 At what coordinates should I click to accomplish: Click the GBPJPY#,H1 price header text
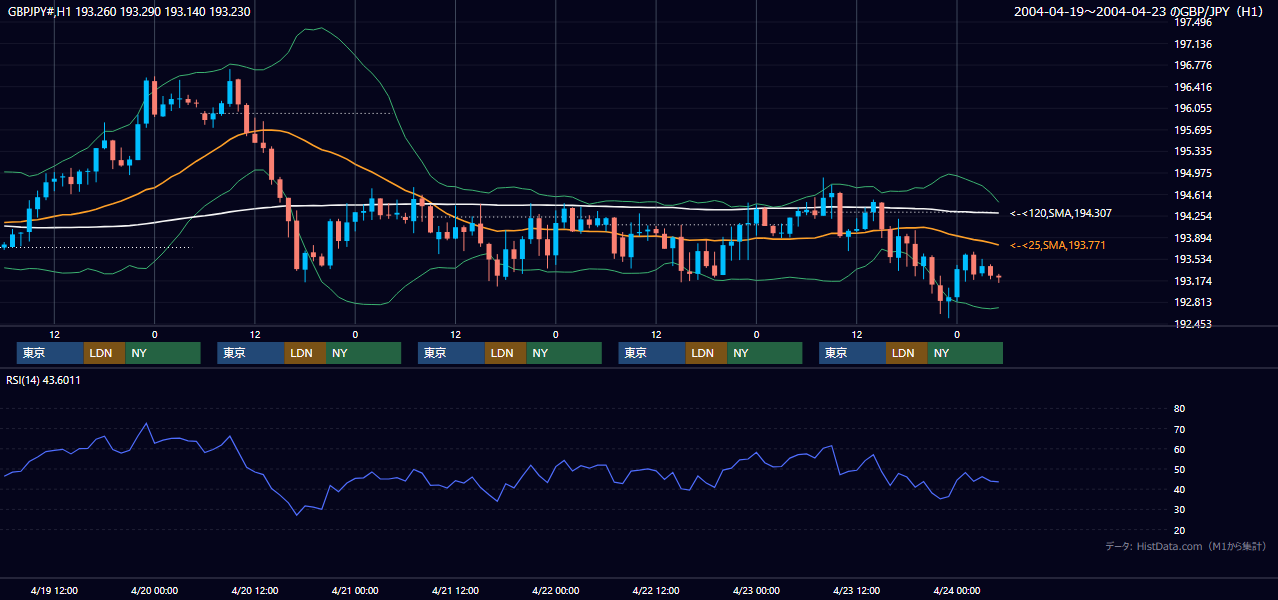point(129,12)
